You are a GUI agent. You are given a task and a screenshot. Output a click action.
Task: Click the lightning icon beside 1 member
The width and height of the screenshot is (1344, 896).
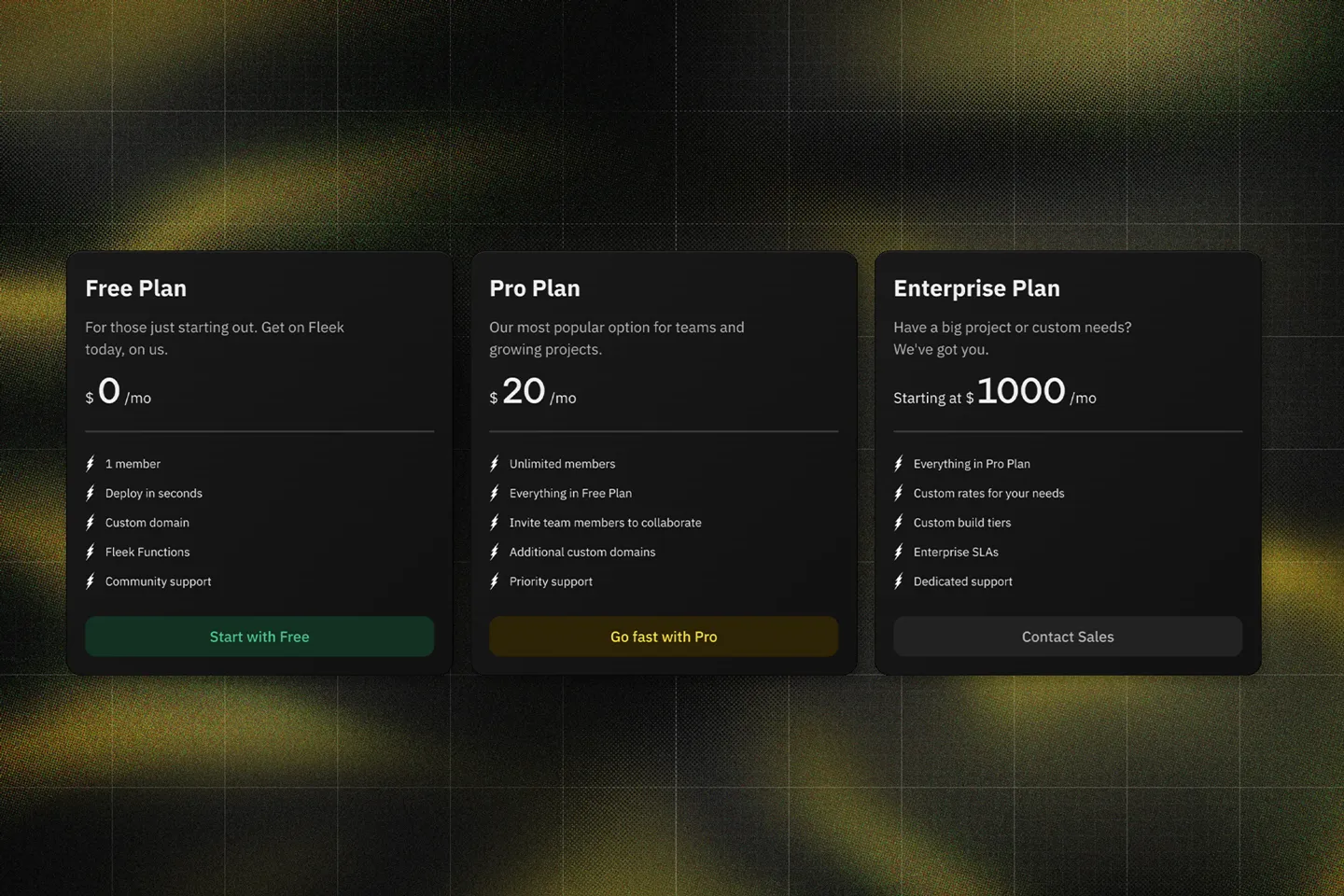[x=91, y=463]
